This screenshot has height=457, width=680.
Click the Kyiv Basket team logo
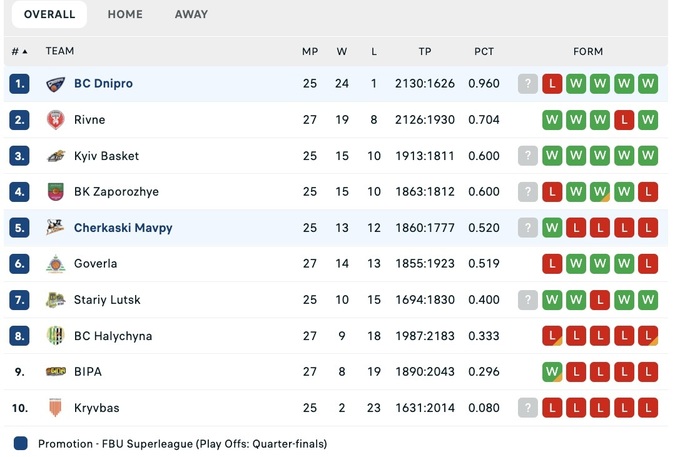click(x=55, y=156)
